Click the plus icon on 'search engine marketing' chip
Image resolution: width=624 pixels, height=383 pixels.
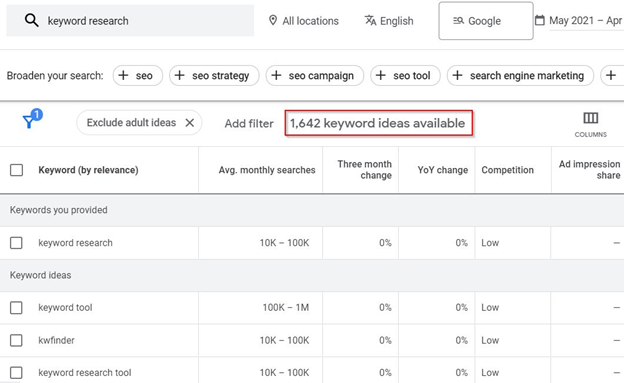pos(457,75)
